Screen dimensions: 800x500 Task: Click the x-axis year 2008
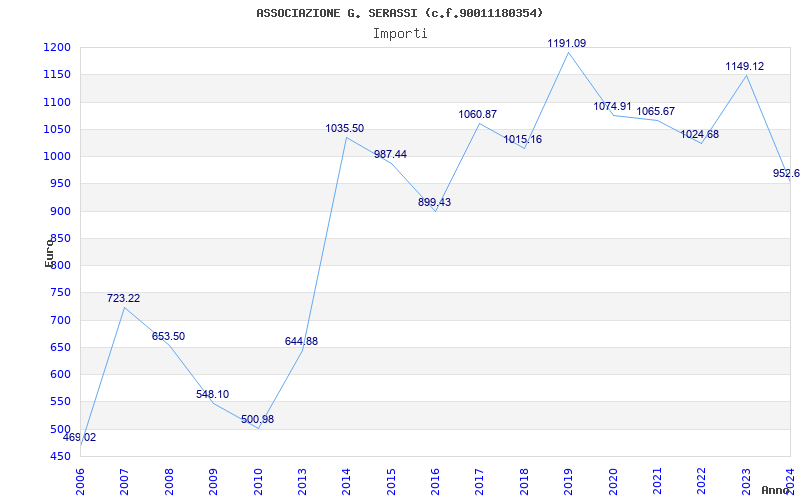click(x=169, y=482)
